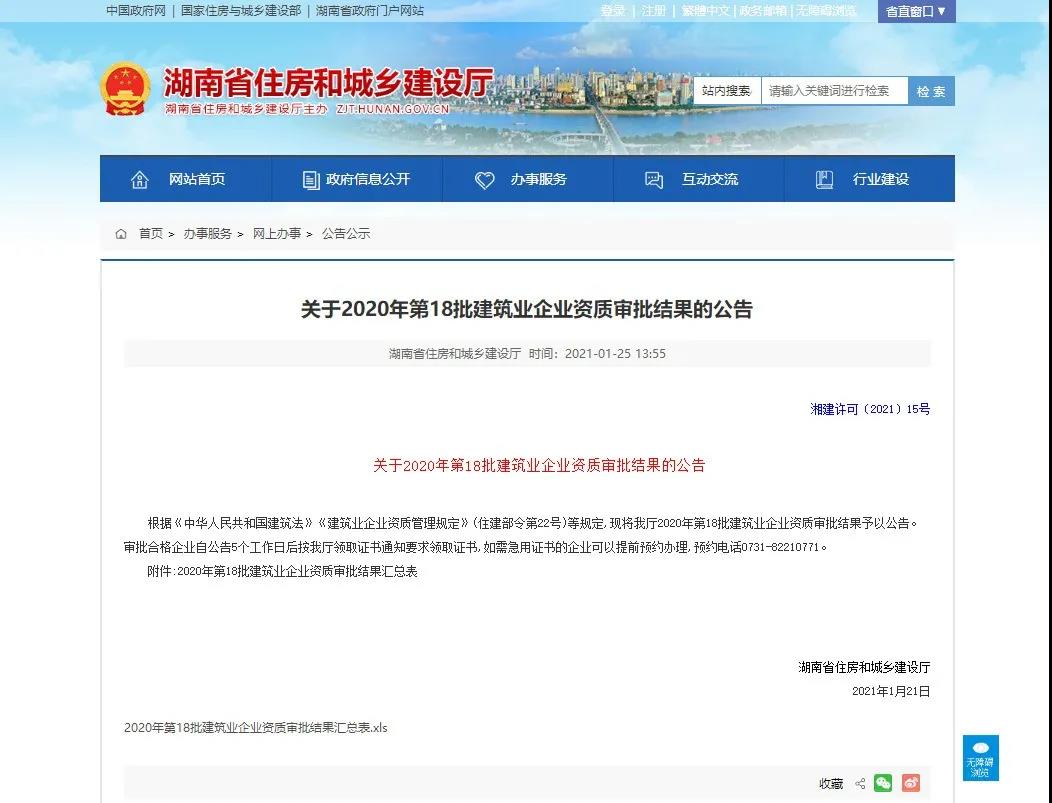The width and height of the screenshot is (1052, 803).
Task: Open the floating 无障碍浏览 accessibility widget
Action: pos(980,758)
